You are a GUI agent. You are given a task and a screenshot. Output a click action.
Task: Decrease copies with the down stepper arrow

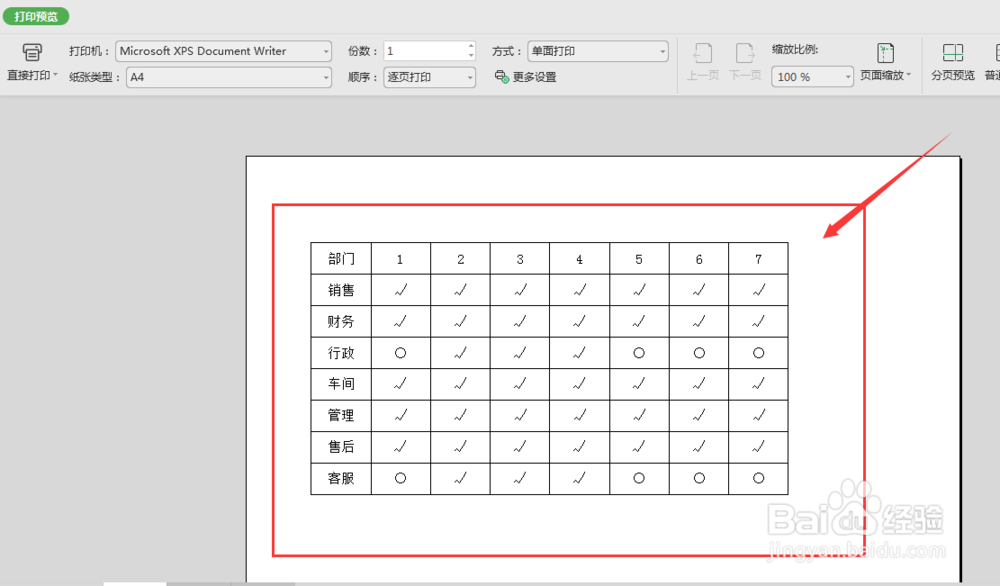pyautogui.click(x=471, y=55)
